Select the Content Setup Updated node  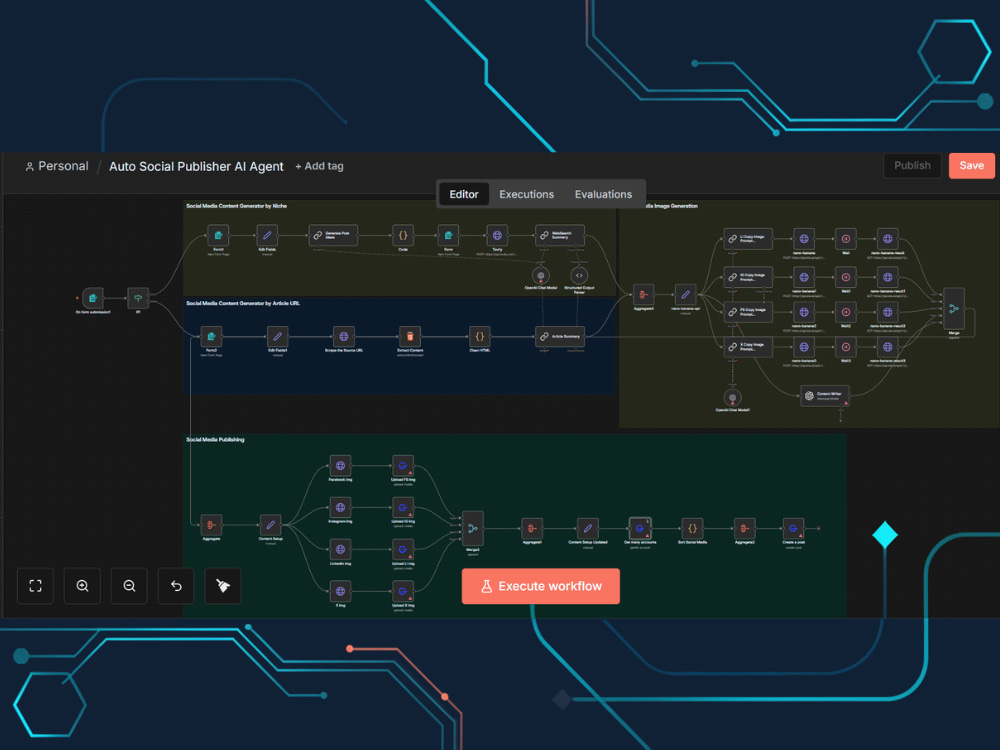pos(587,528)
